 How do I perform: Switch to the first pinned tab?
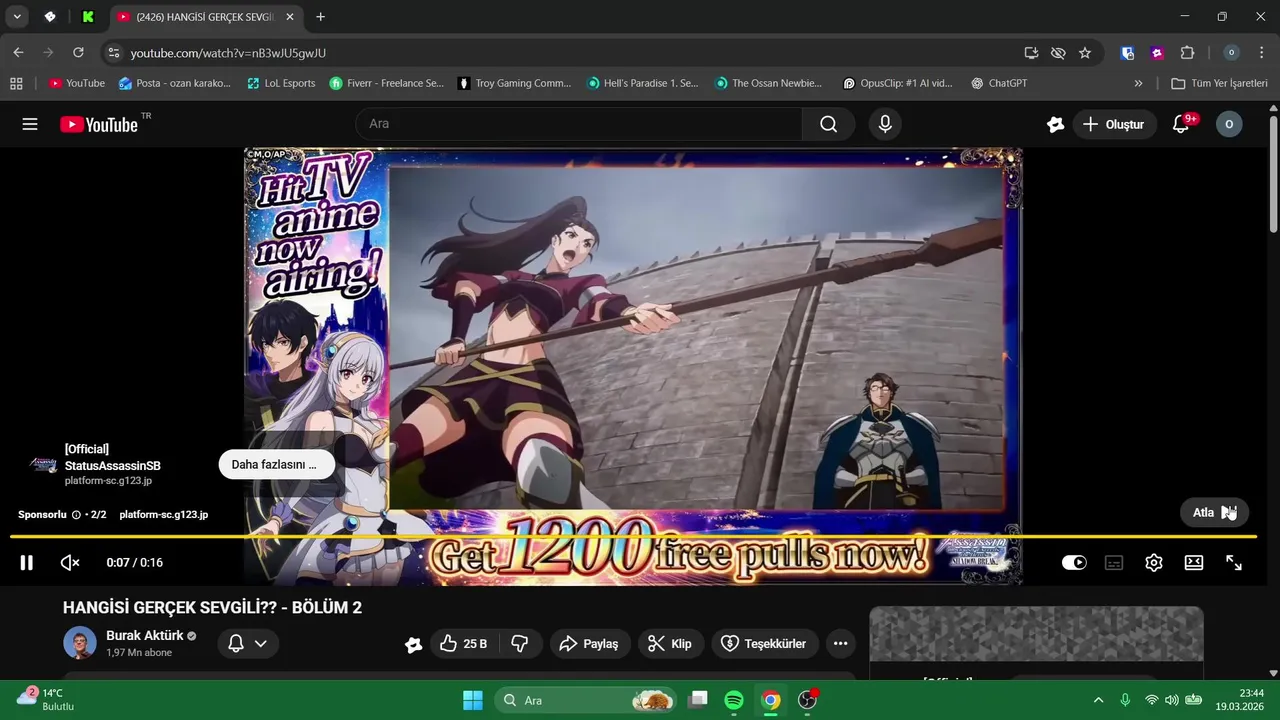50,17
